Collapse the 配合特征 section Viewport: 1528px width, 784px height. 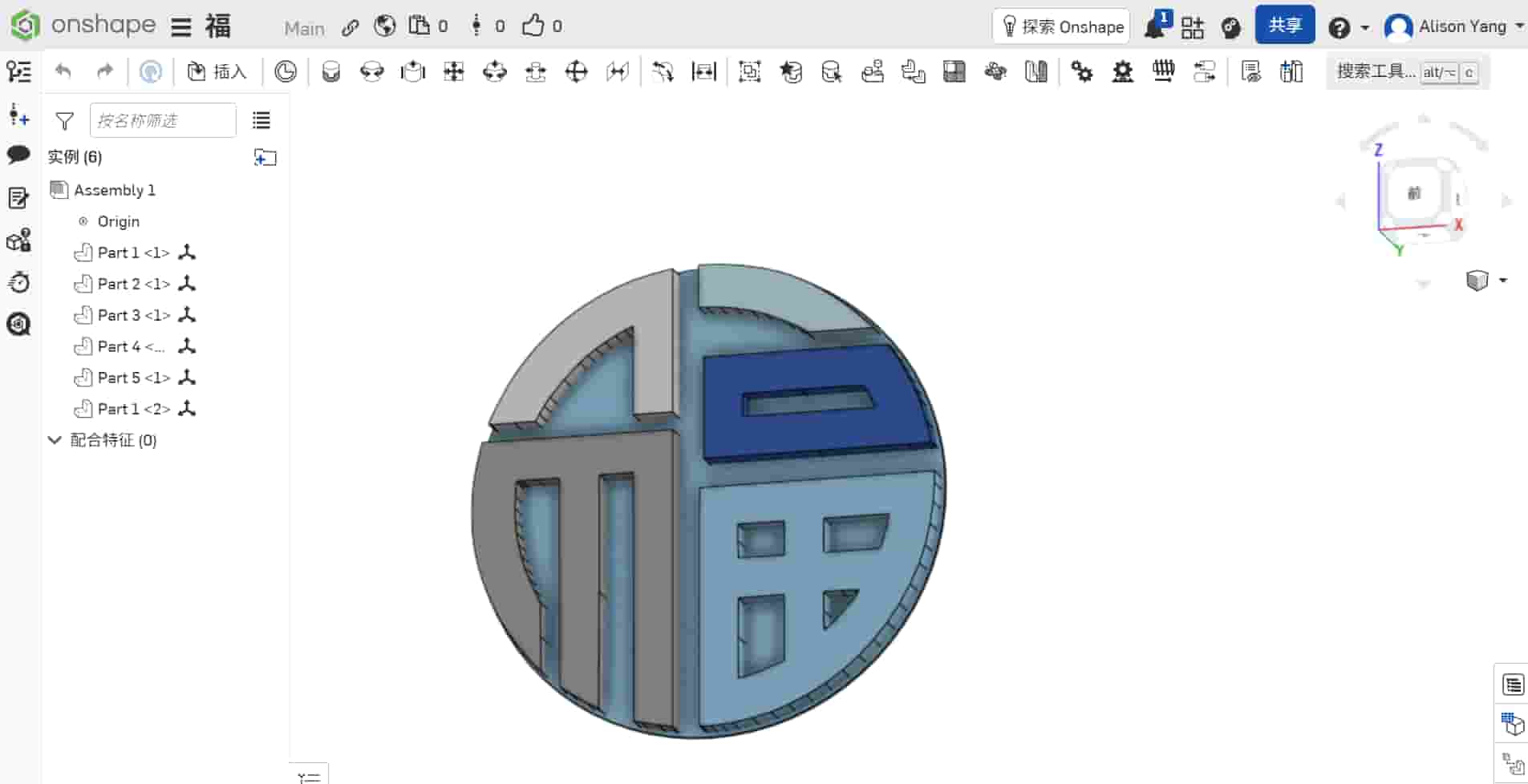53,439
